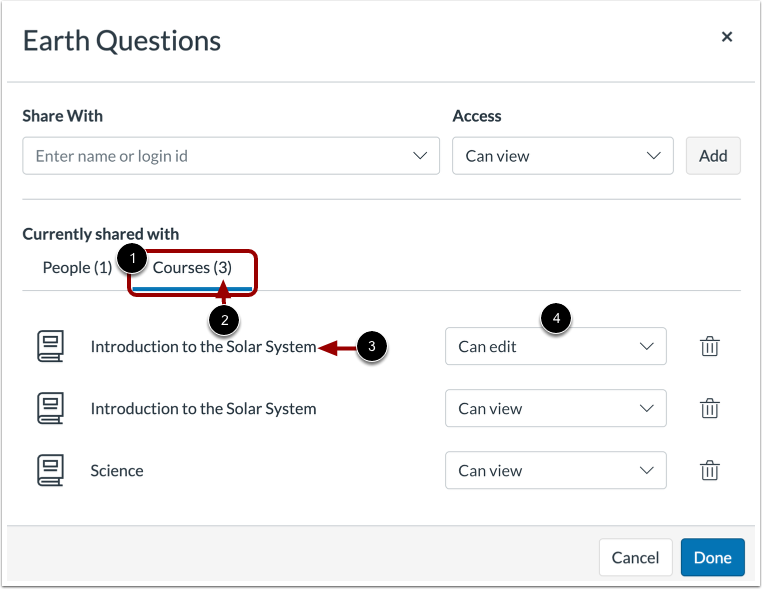This screenshot has width=762, height=589.
Task: Select the Courses (3) tab
Action: (192, 268)
